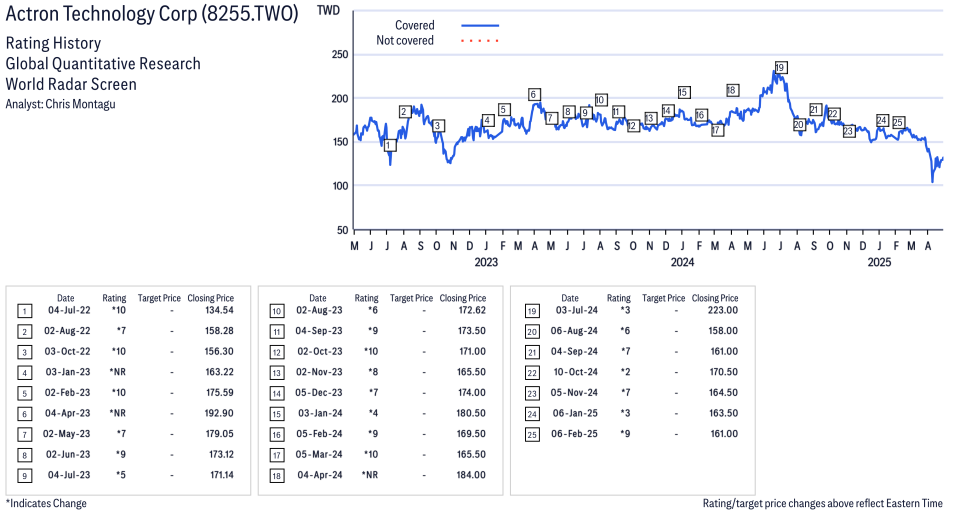This screenshot has width=954, height=510.
Task: Select Analyst: Chris Montagu line
Action: [60, 104]
